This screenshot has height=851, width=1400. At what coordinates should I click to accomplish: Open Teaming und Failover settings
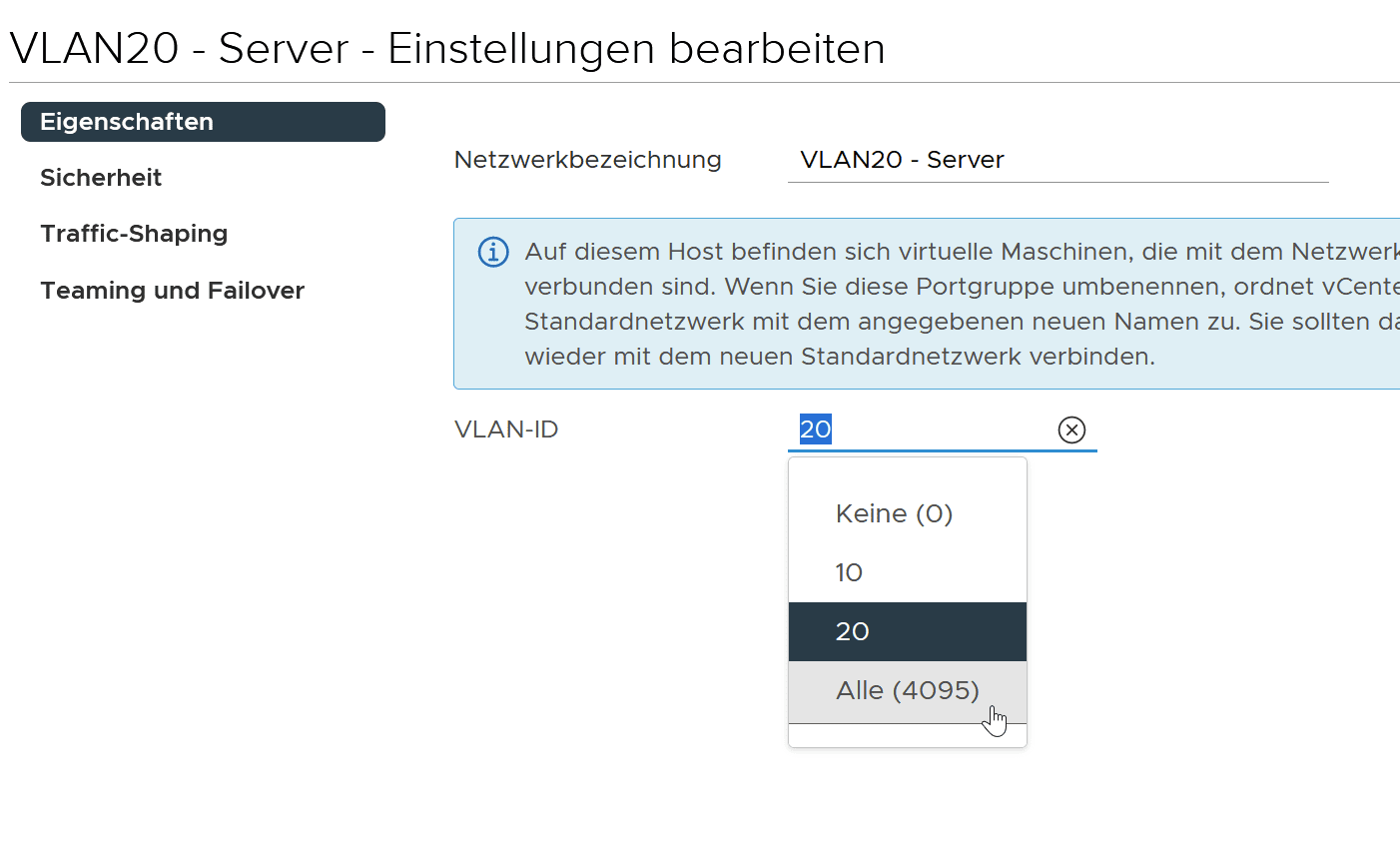[172, 291]
